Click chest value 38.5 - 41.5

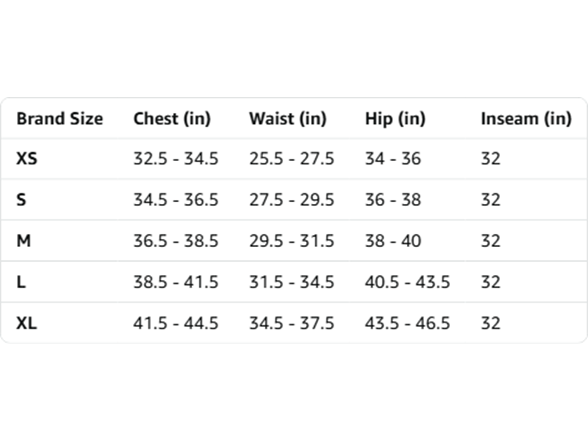pos(176,282)
